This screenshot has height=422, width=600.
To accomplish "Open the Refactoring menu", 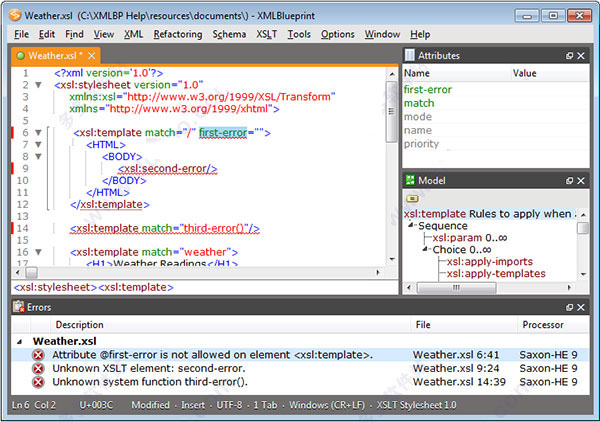I will tap(177, 34).
